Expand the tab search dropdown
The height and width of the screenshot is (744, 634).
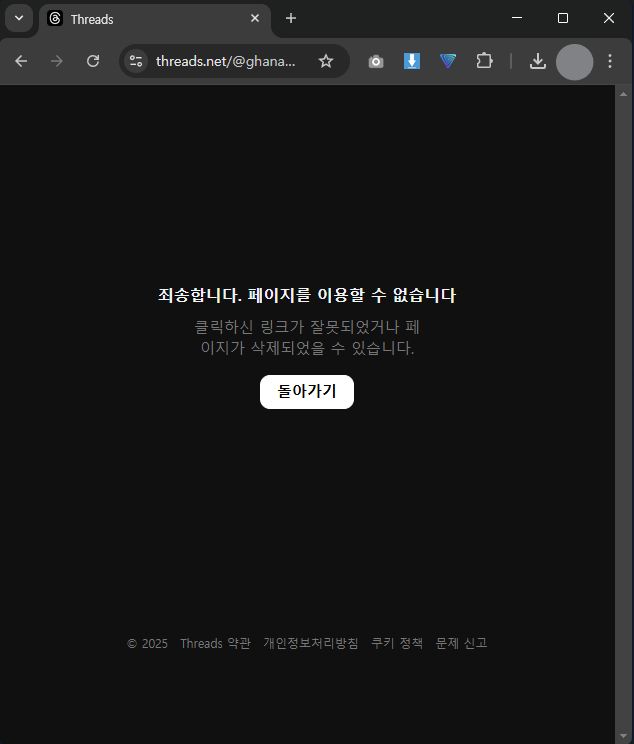click(18, 18)
